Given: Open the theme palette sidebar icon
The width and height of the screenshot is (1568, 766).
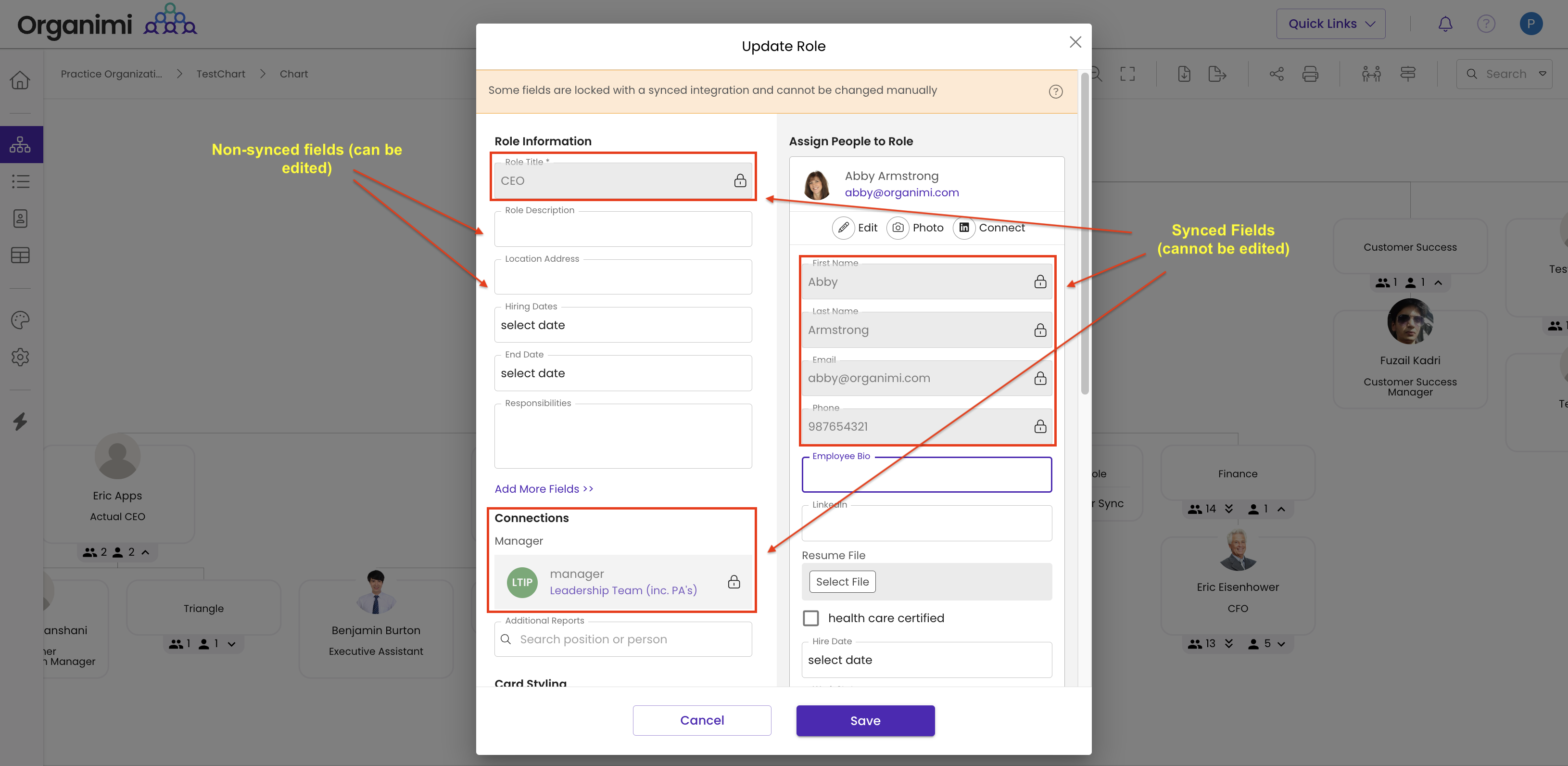Looking at the screenshot, I should point(20,320).
